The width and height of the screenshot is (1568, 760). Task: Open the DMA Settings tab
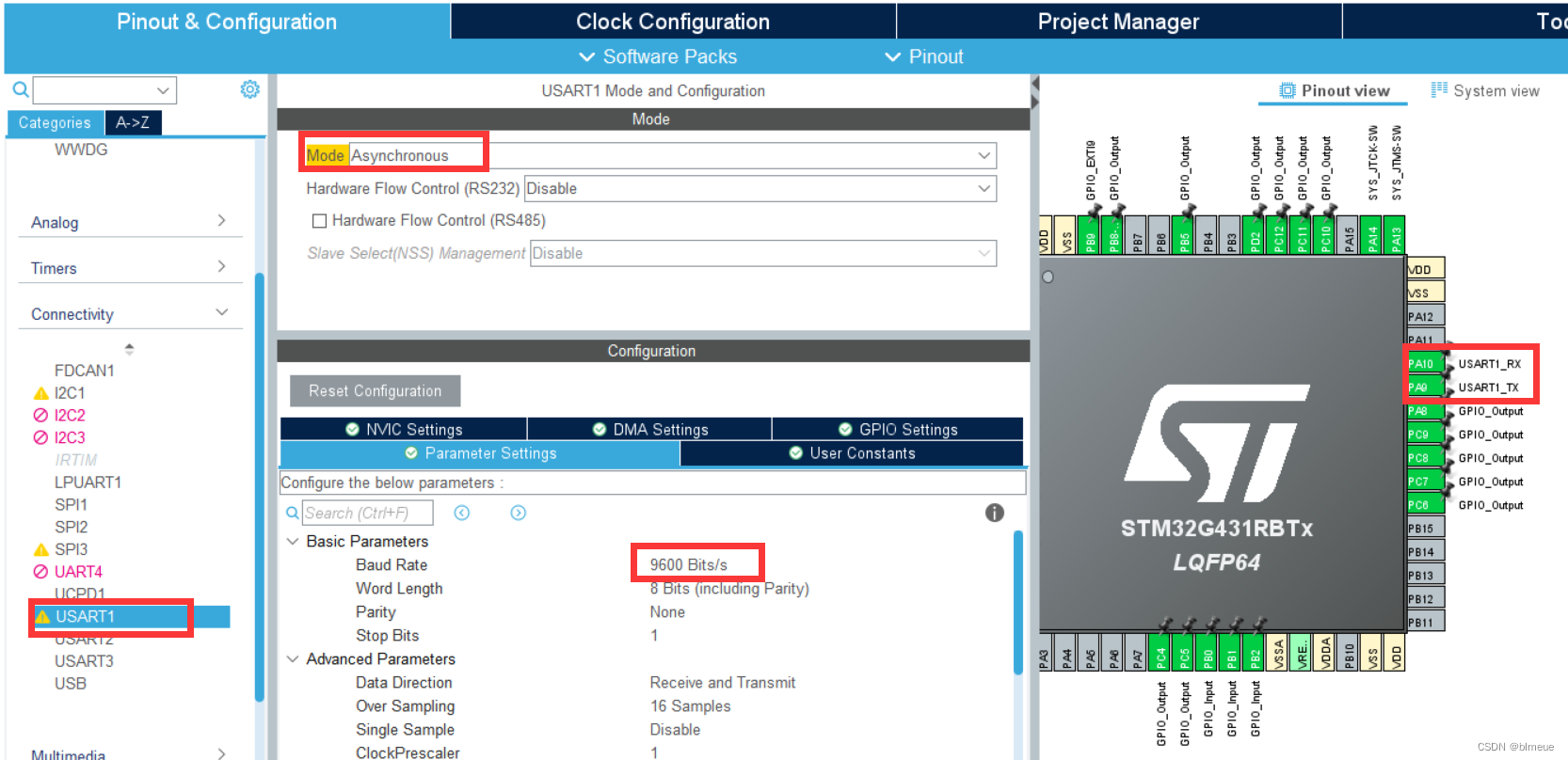click(x=649, y=429)
